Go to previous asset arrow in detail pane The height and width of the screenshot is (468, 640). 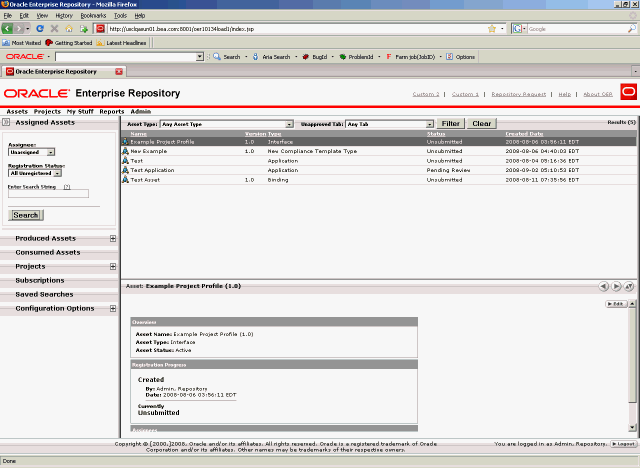pos(604,286)
